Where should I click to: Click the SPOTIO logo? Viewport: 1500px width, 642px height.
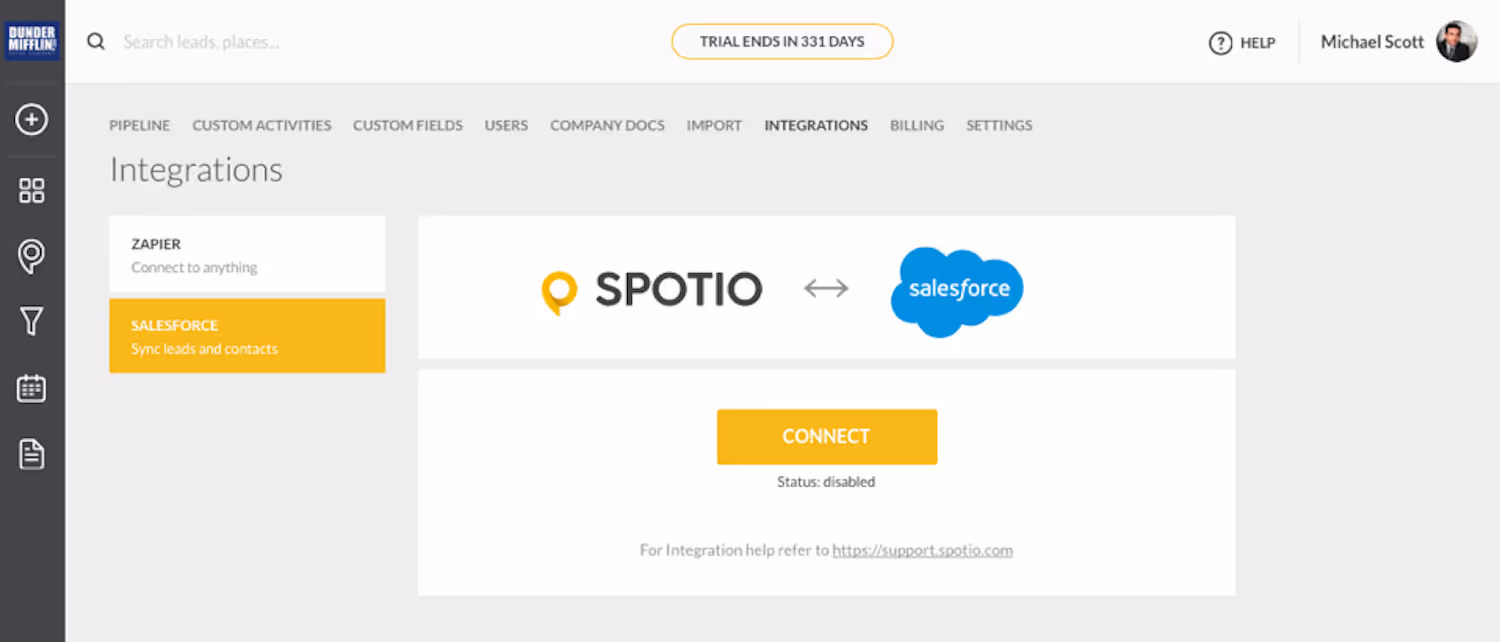[651, 290]
